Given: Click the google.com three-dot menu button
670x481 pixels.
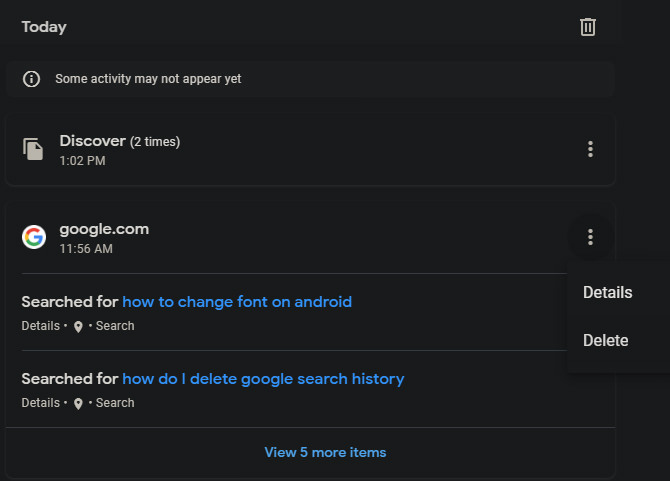Looking at the screenshot, I should [590, 237].
